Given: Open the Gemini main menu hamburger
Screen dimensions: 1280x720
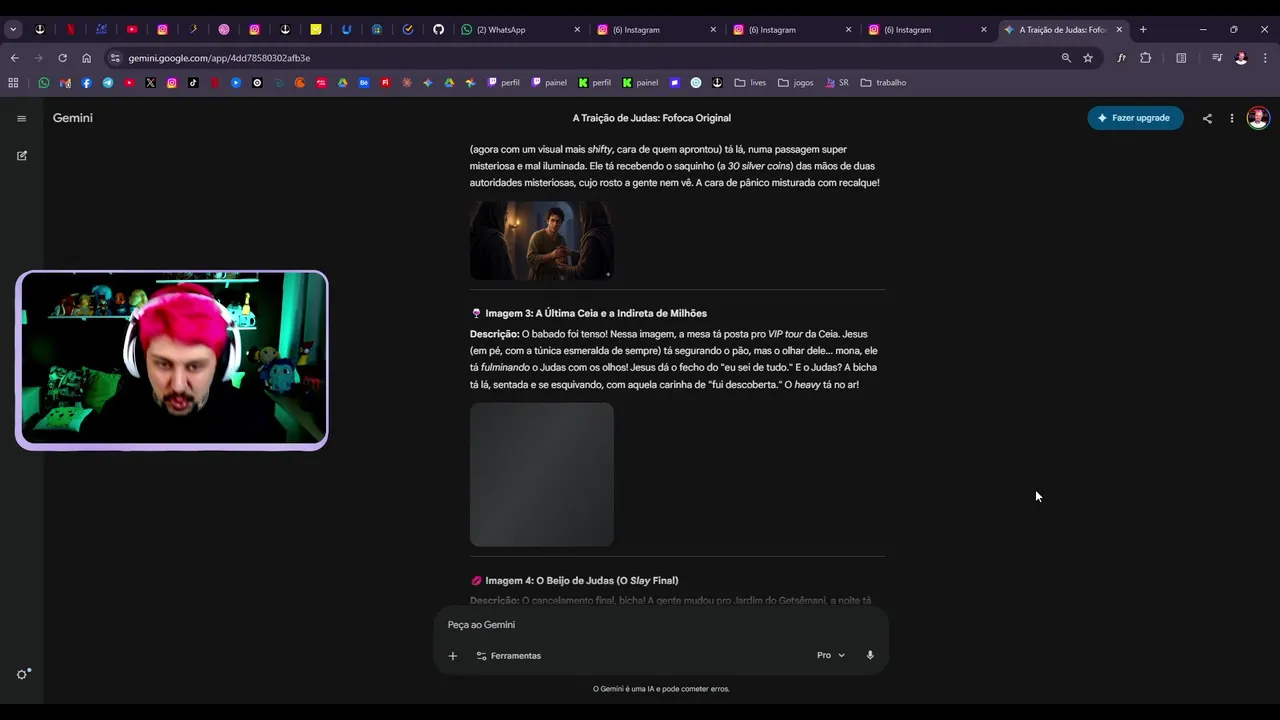Looking at the screenshot, I should [21, 118].
